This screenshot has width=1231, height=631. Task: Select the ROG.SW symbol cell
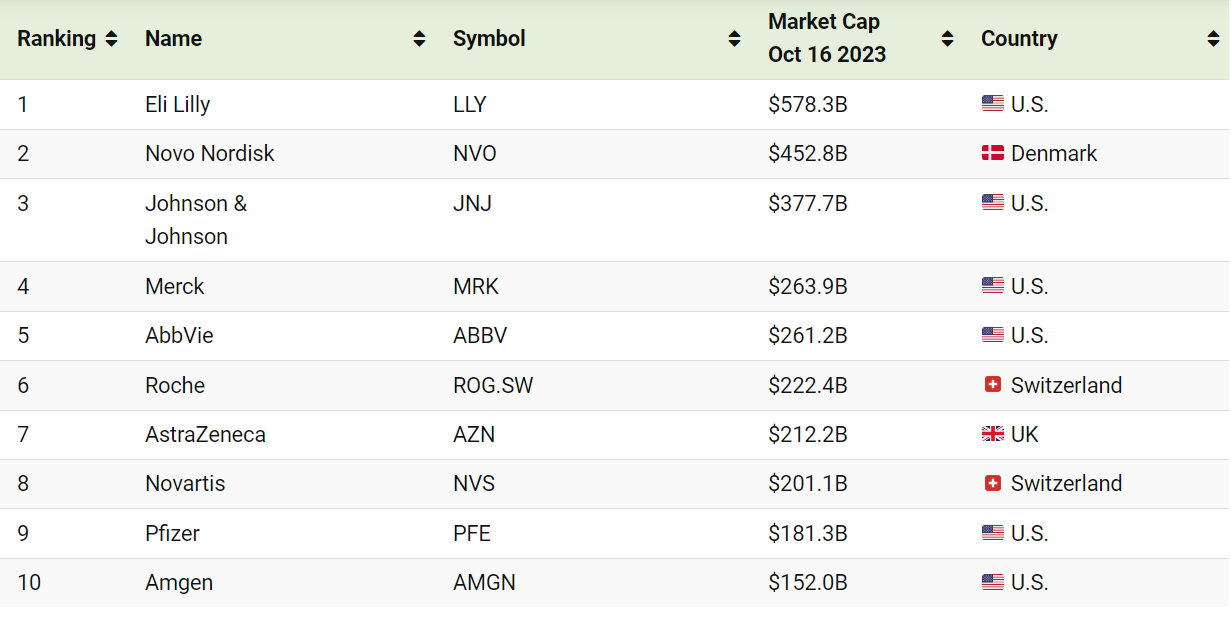pyautogui.click(x=493, y=385)
